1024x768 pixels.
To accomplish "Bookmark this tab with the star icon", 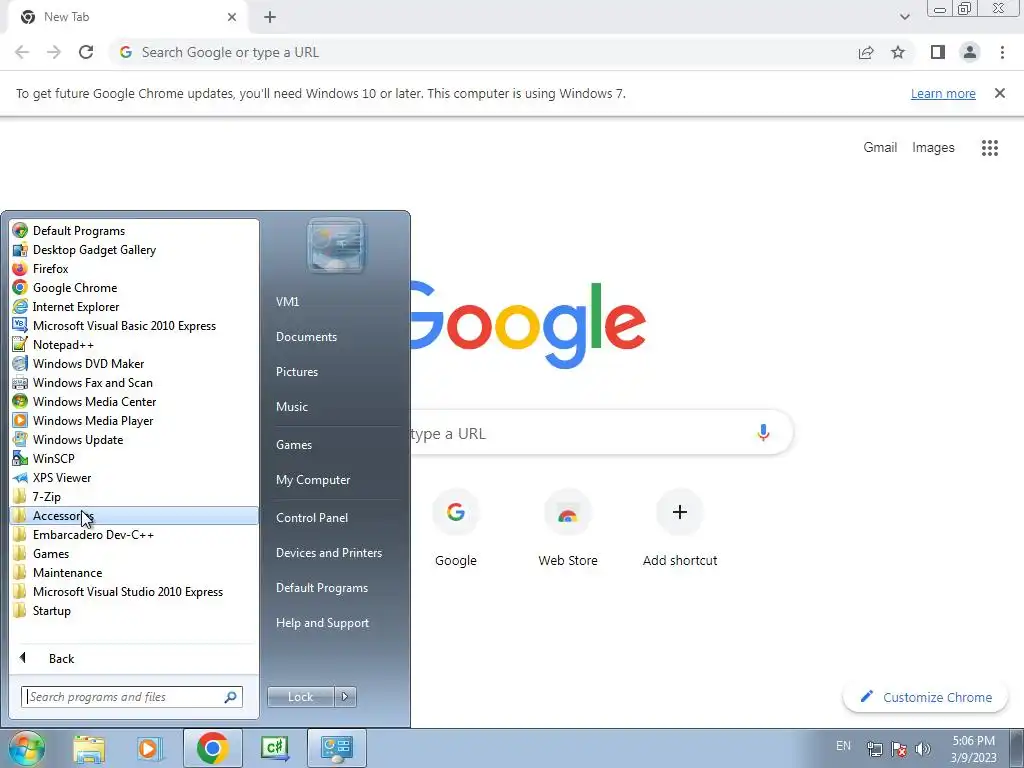I will click(x=898, y=52).
